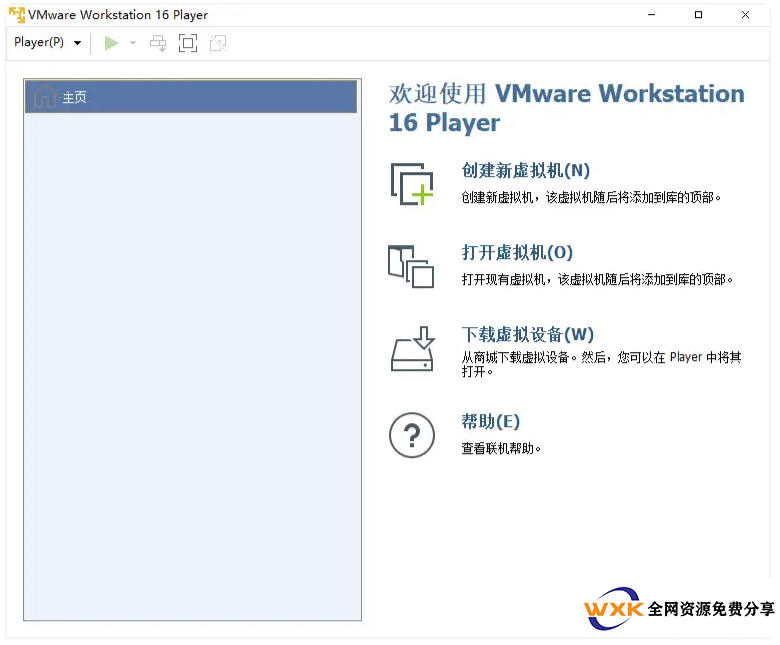This screenshot has width=780, height=645.
Task: Click the 打开虚拟机(O) link
Action: (517, 253)
